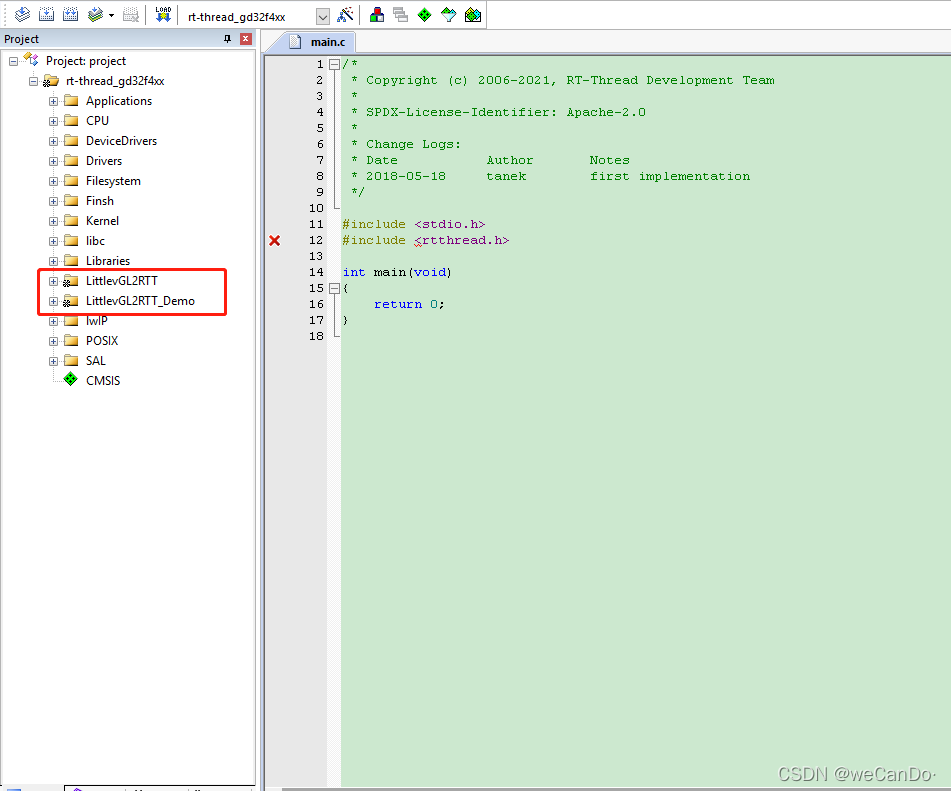Select the CMSIS component label

pyautogui.click(x=103, y=381)
